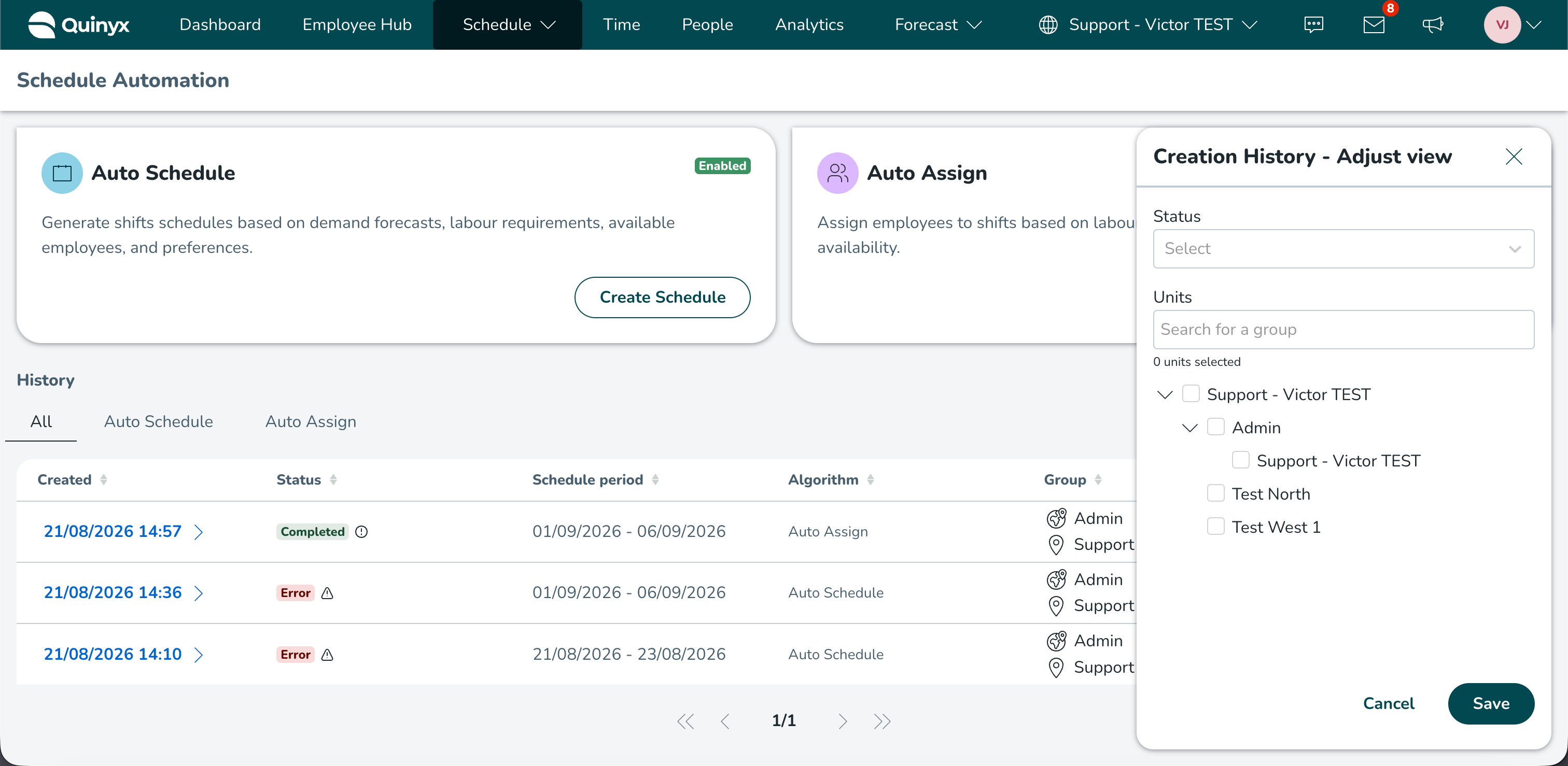Click the Auto Assign people icon

tap(837, 174)
